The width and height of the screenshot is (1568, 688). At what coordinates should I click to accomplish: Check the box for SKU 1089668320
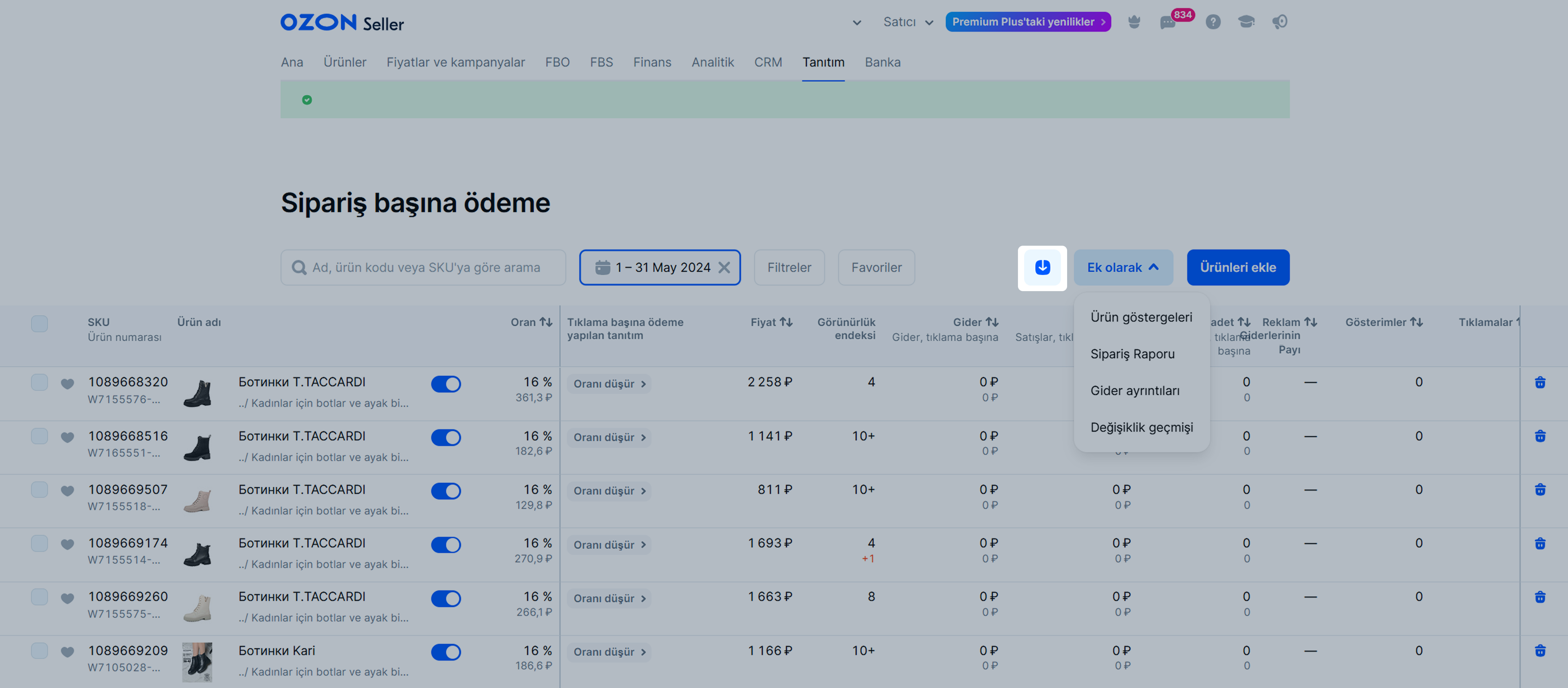coord(40,382)
